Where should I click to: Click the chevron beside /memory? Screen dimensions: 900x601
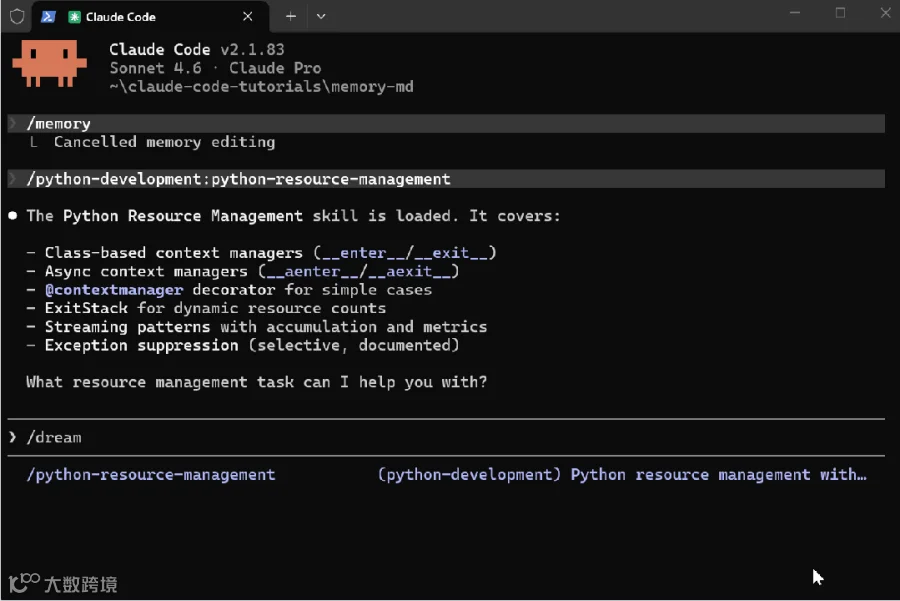(x=12, y=123)
